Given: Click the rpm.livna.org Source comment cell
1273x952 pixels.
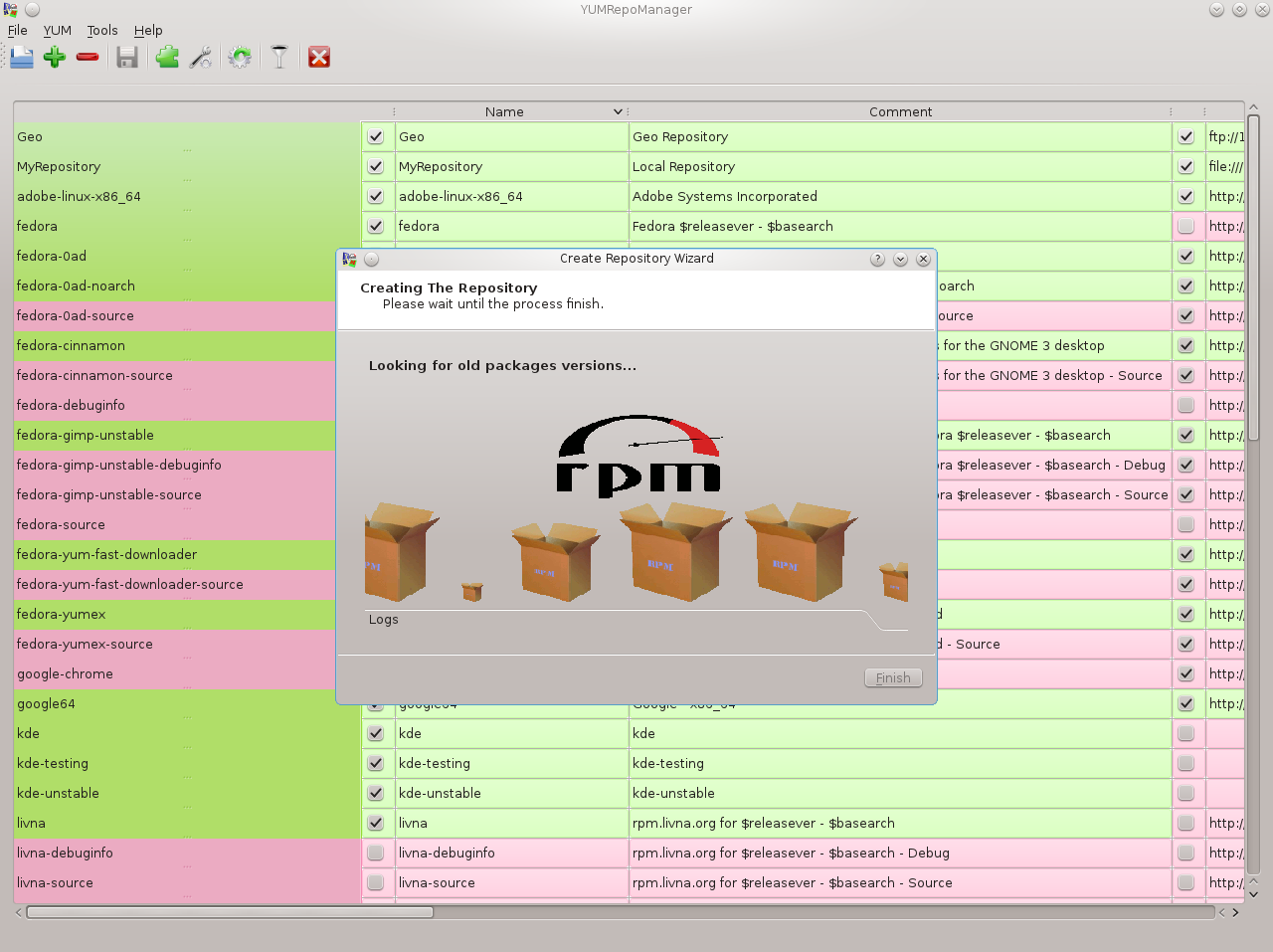Looking at the screenshot, I should point(900,883).
